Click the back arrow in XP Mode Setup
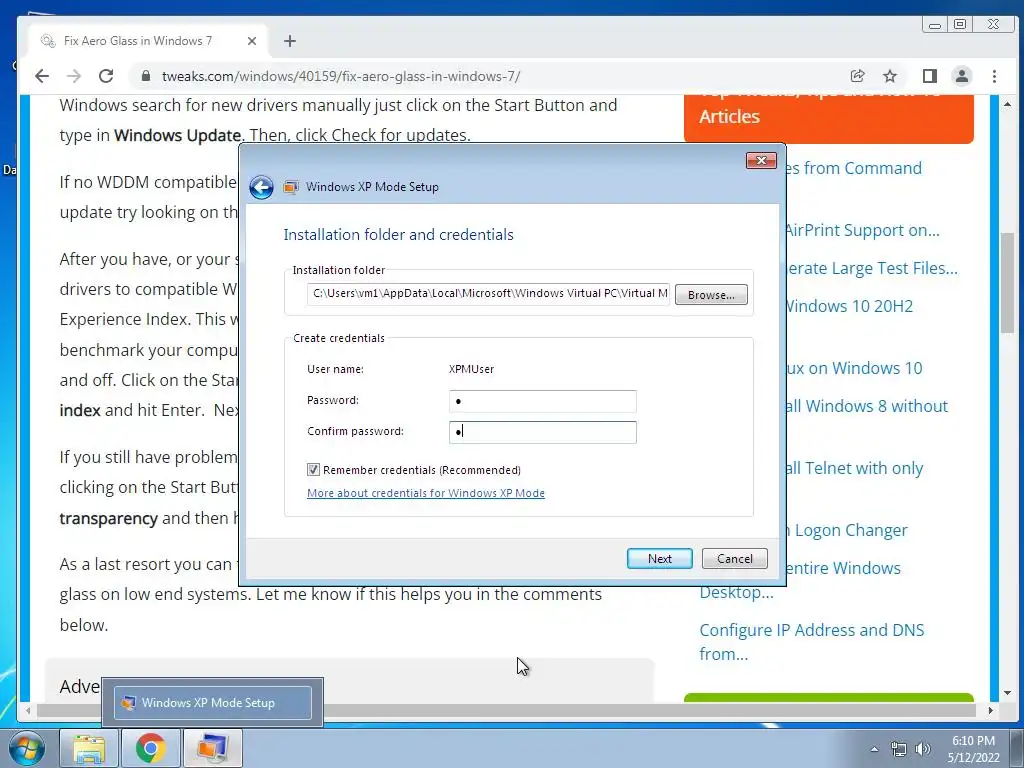This screenshot has width=1024, height=768. pos(261,187)
